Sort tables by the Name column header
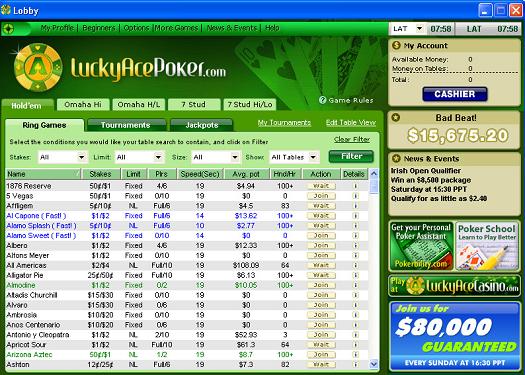525x375 pixels. click(x=43, y=174)
